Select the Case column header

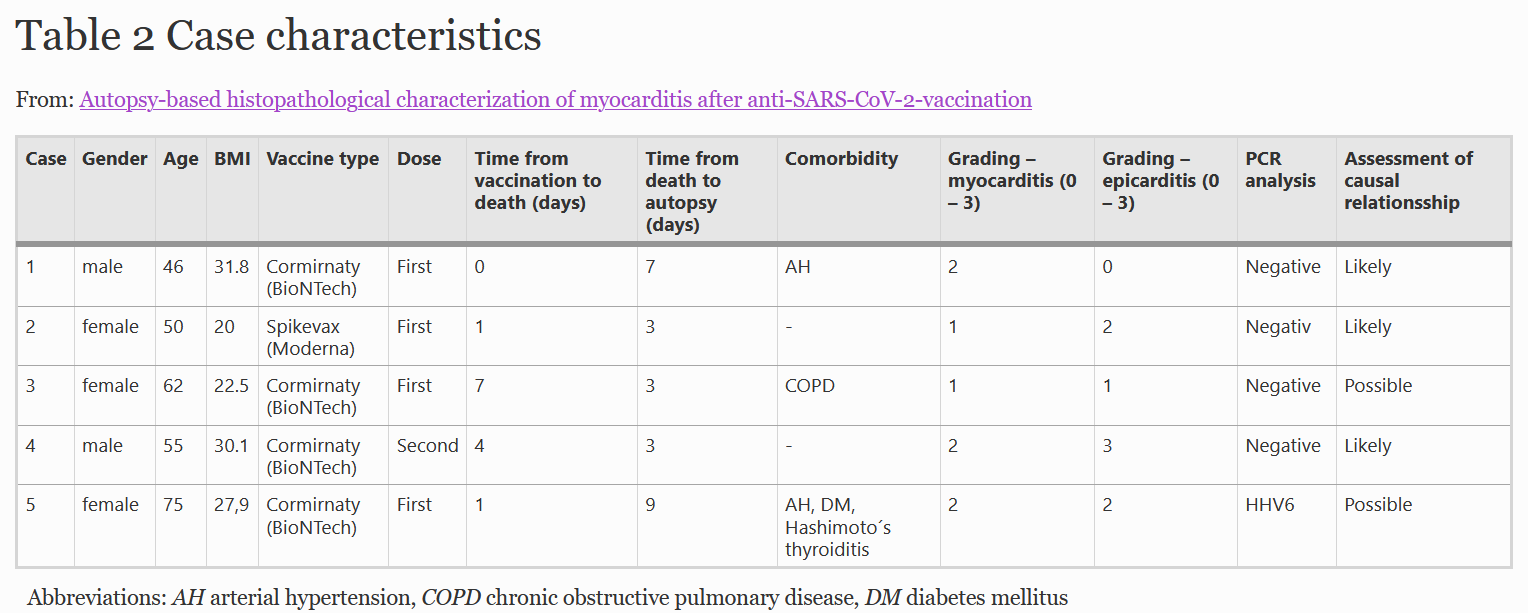click(x=46, y=158)
